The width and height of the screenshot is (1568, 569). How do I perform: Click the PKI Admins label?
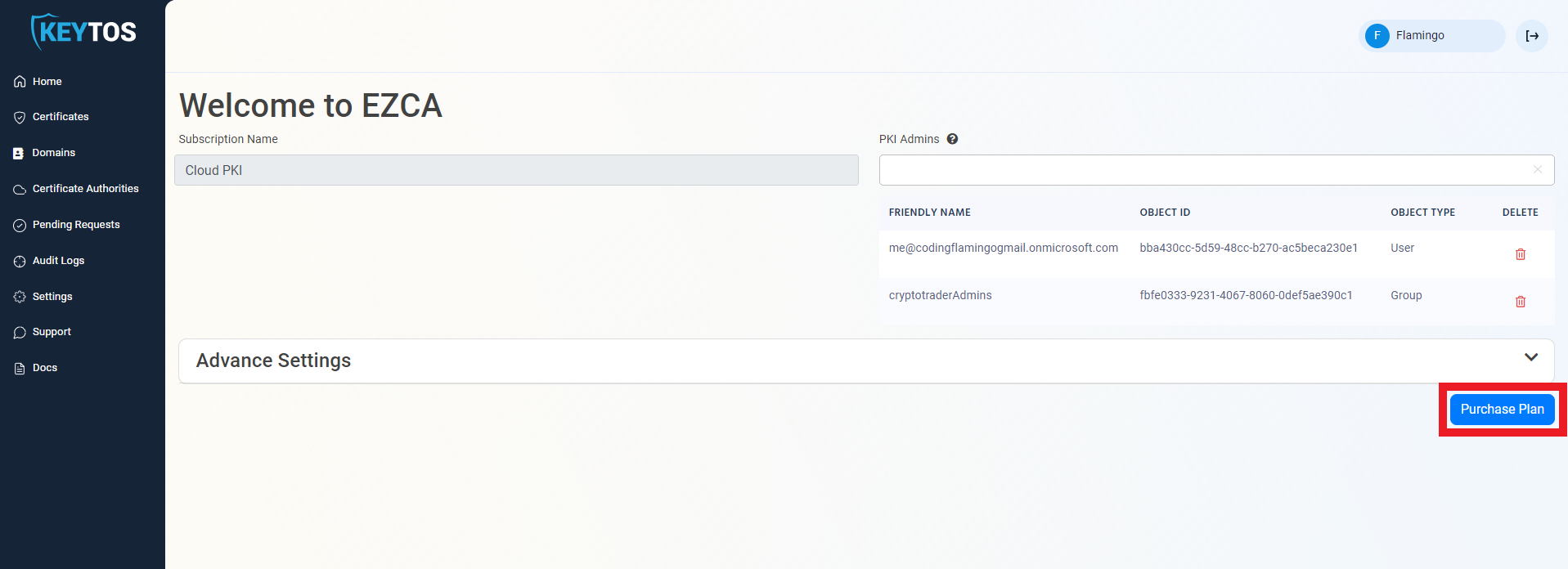click(909, 139)
